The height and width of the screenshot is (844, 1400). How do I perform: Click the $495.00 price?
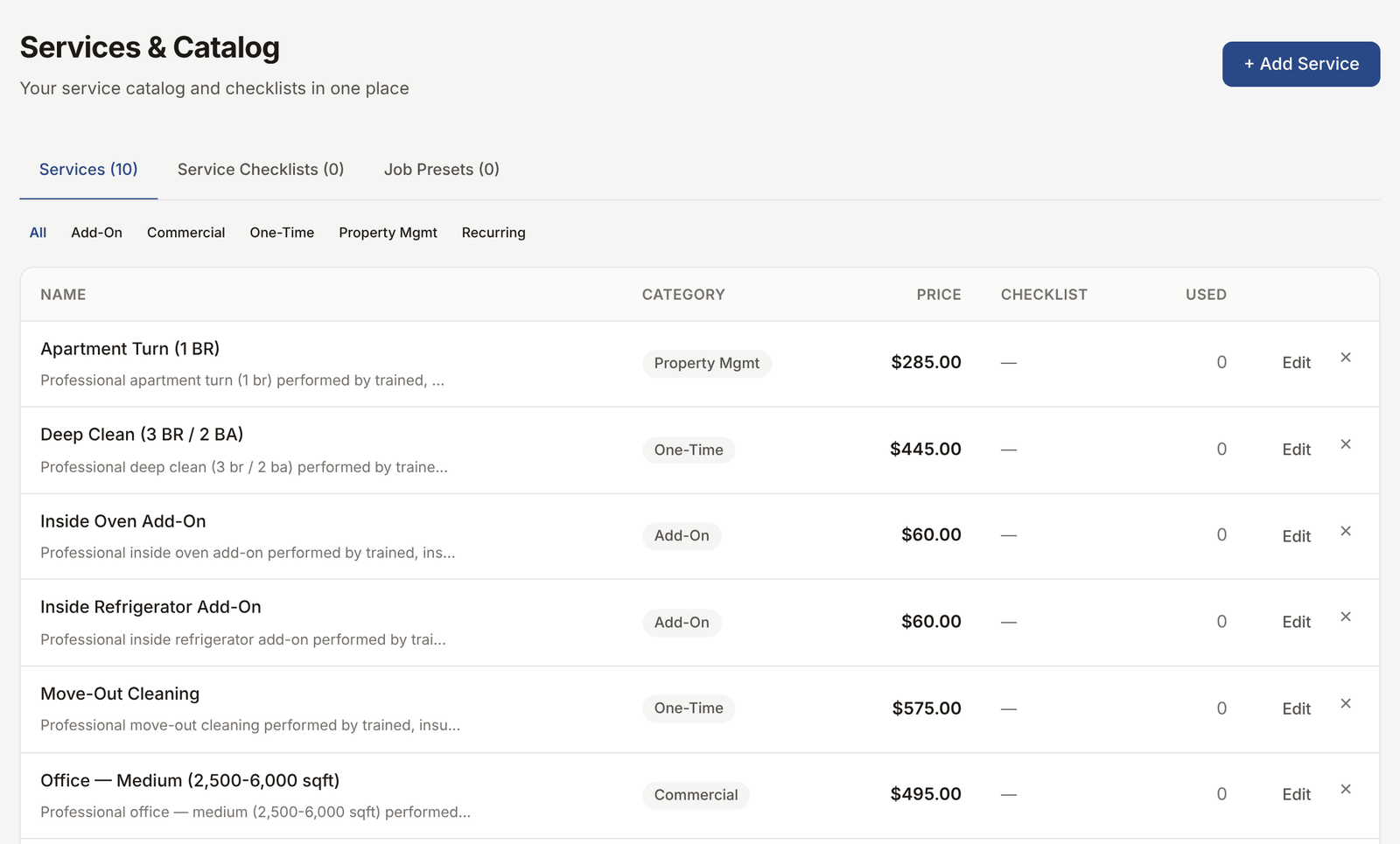click(926, 794)
